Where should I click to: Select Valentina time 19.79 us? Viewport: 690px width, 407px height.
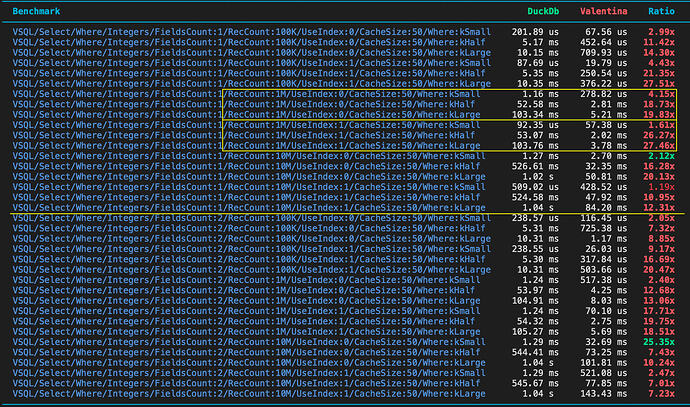(606, 63)
